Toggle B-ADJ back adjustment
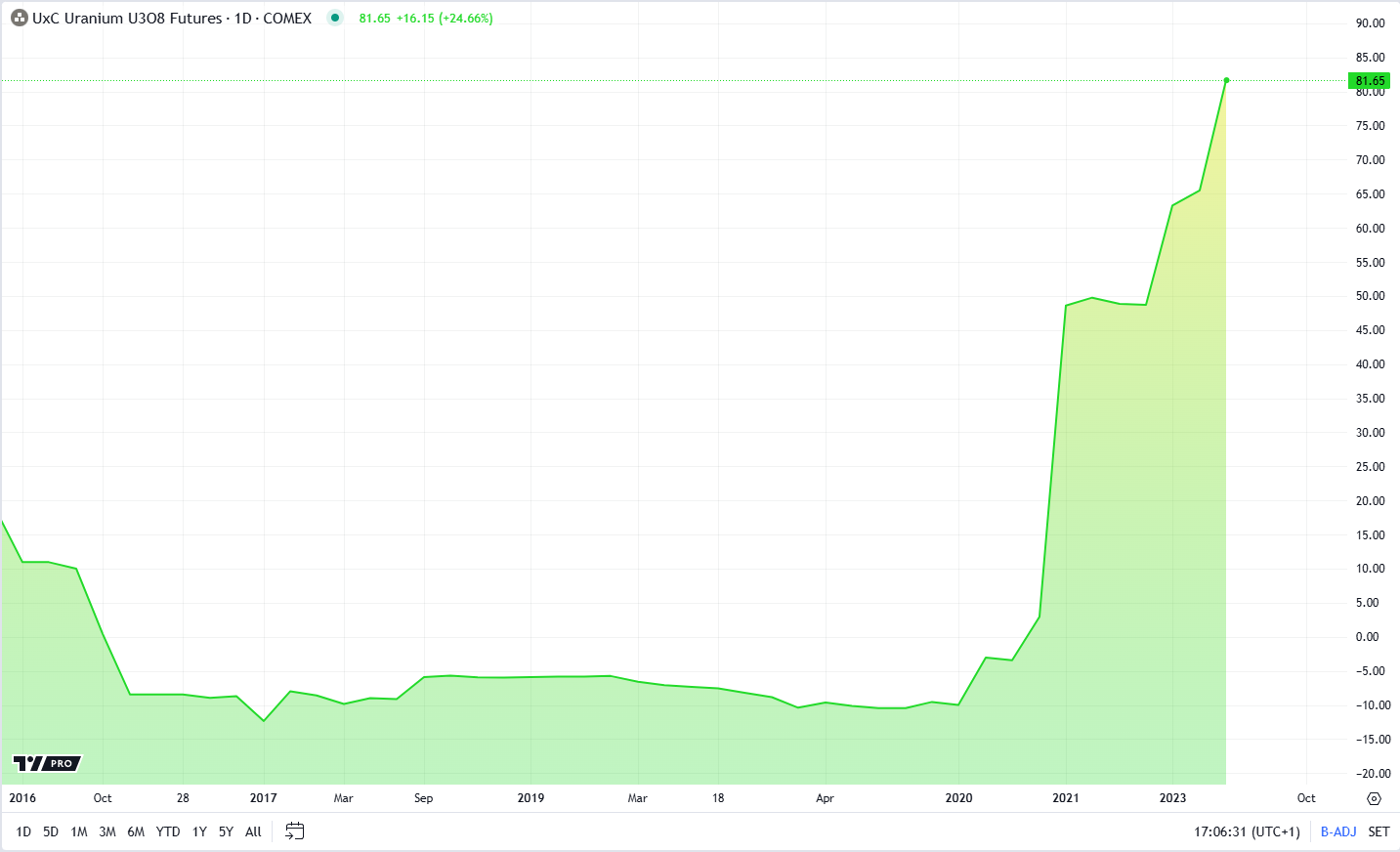1400x852 pixels. pyautogui.click(x=1338, y=831)
